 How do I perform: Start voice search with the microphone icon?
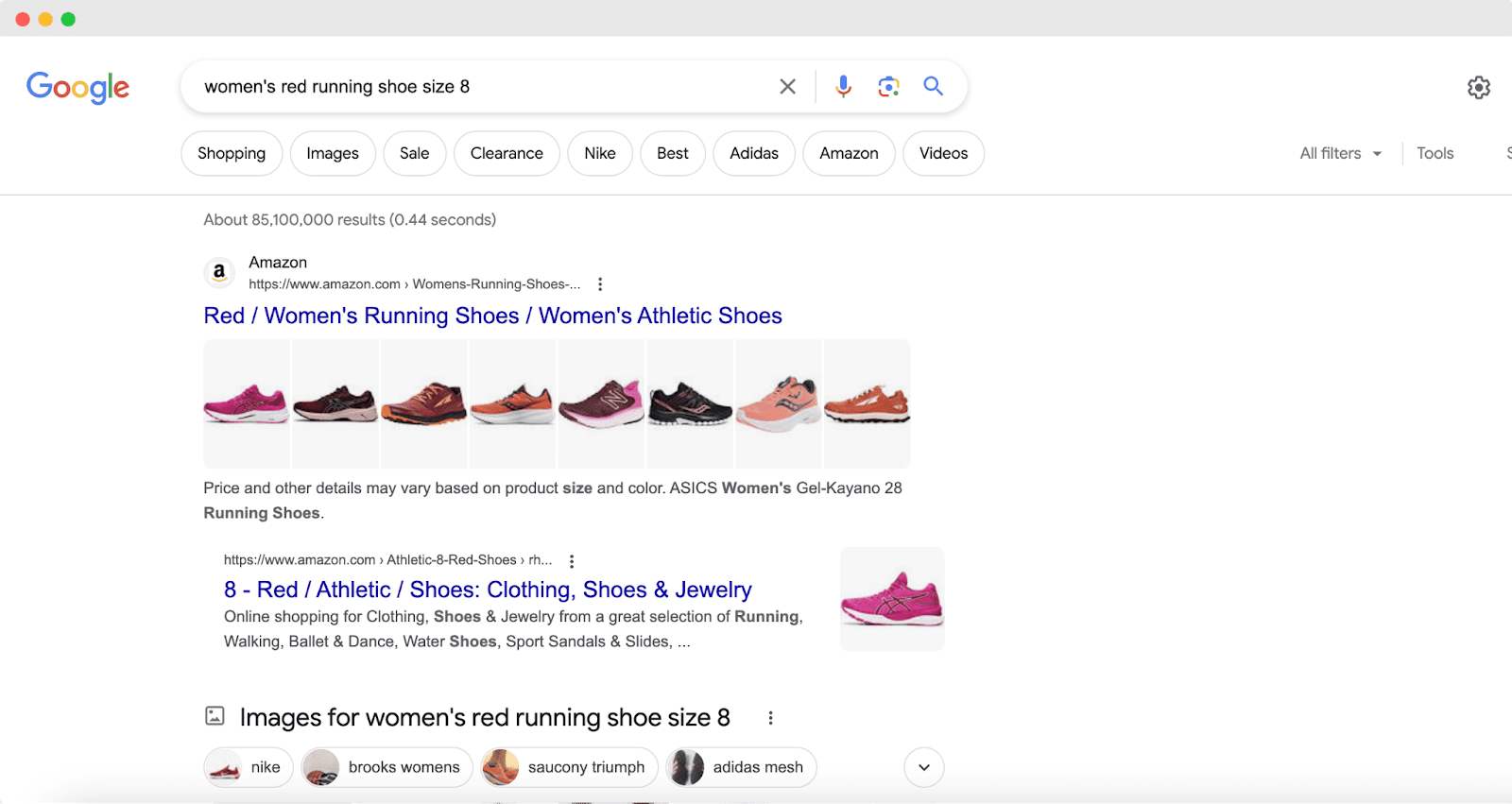click(843, 87)
